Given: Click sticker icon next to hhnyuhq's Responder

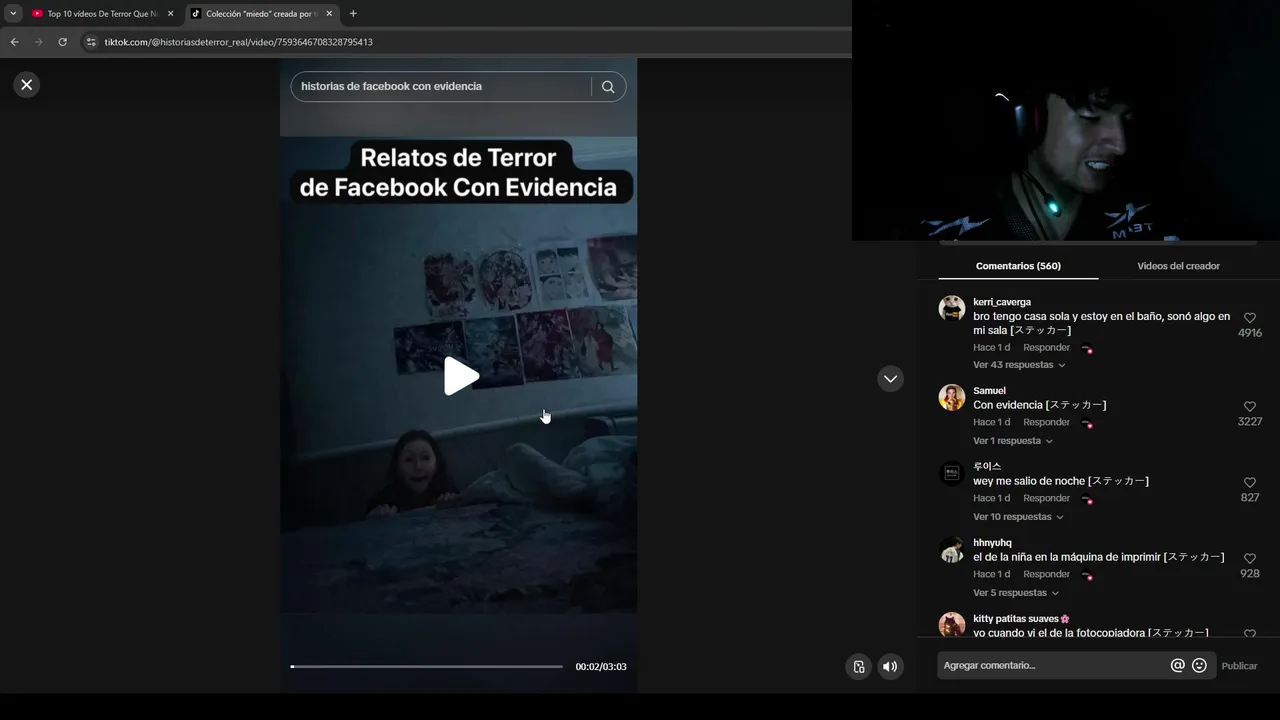Looking at the screenshot, I should 1087,575.
